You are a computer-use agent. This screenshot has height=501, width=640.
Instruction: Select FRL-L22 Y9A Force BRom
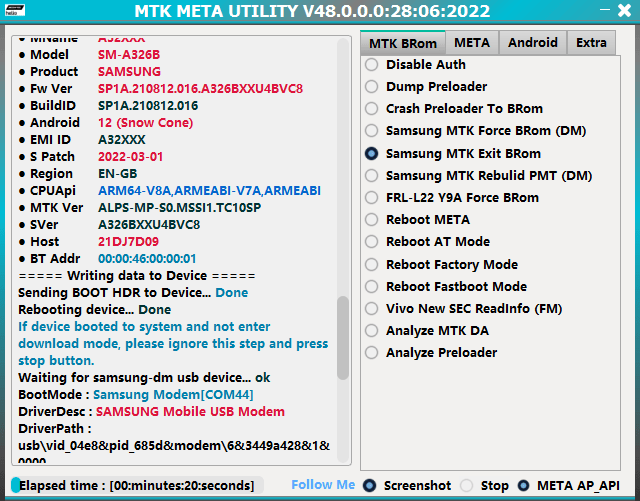click(x=452, y=198)
